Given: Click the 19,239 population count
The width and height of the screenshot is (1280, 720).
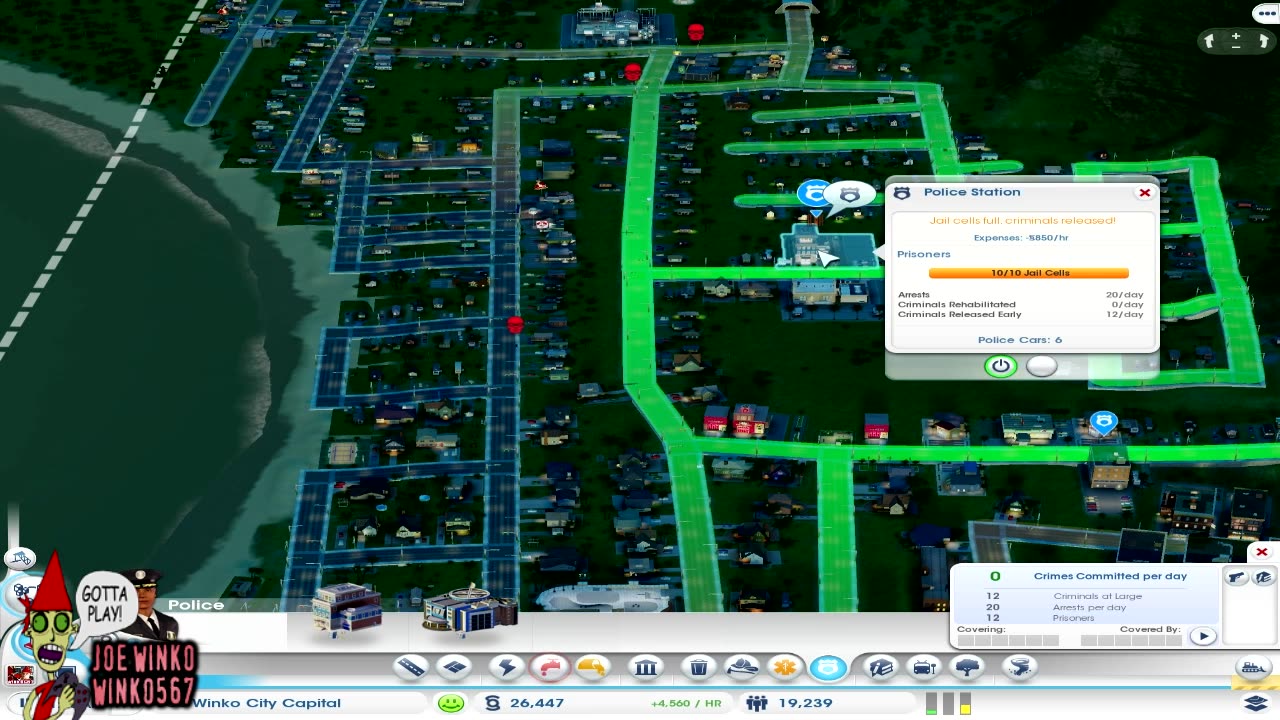Looking at the screenshot, I should pyautogui.click(x=805, y=703).
